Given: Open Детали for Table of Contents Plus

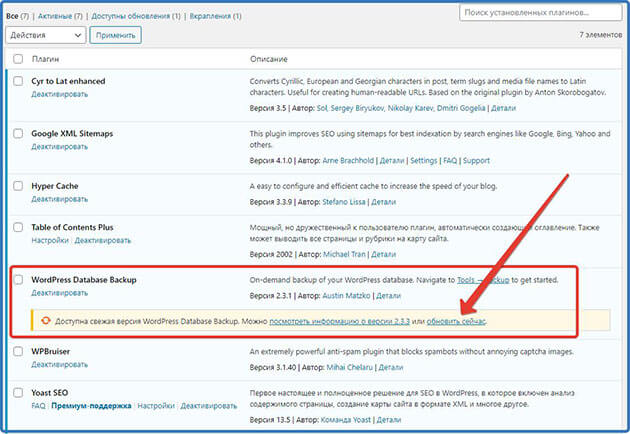Looking at the screenshot, I should tap(383, 254).
